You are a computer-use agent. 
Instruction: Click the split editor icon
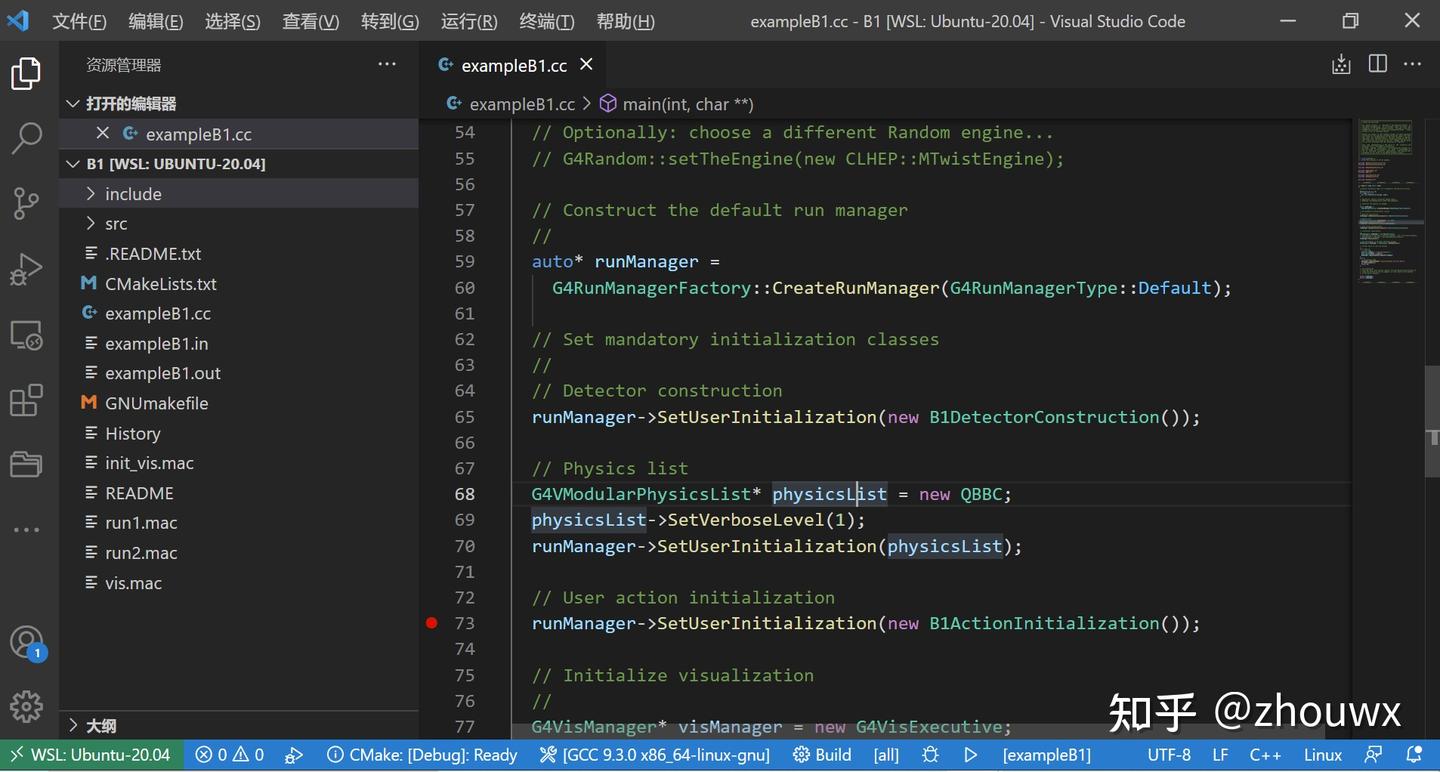1377,64
